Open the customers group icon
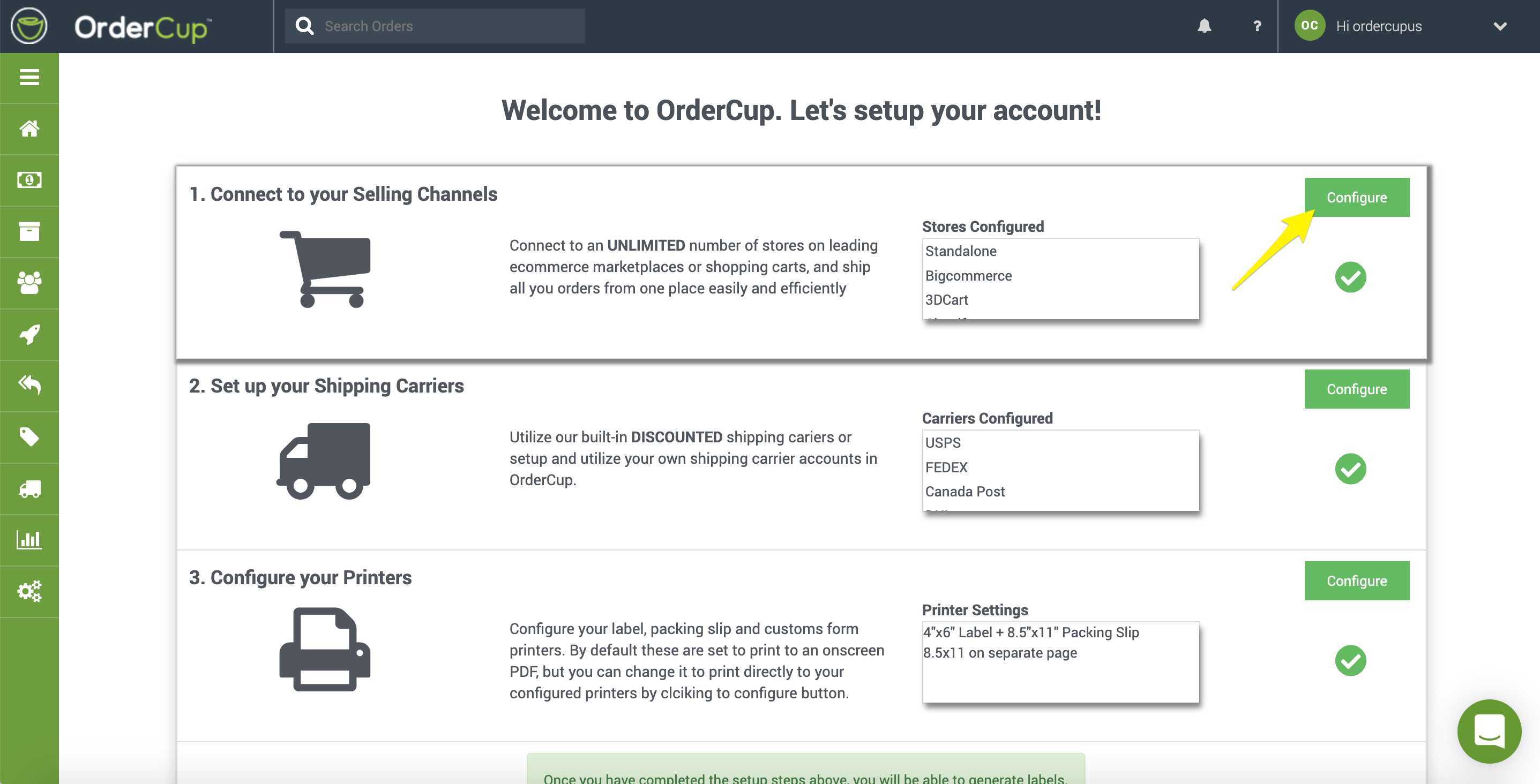This screenshot has height=784, width=1540. click(x=29, y=283)
